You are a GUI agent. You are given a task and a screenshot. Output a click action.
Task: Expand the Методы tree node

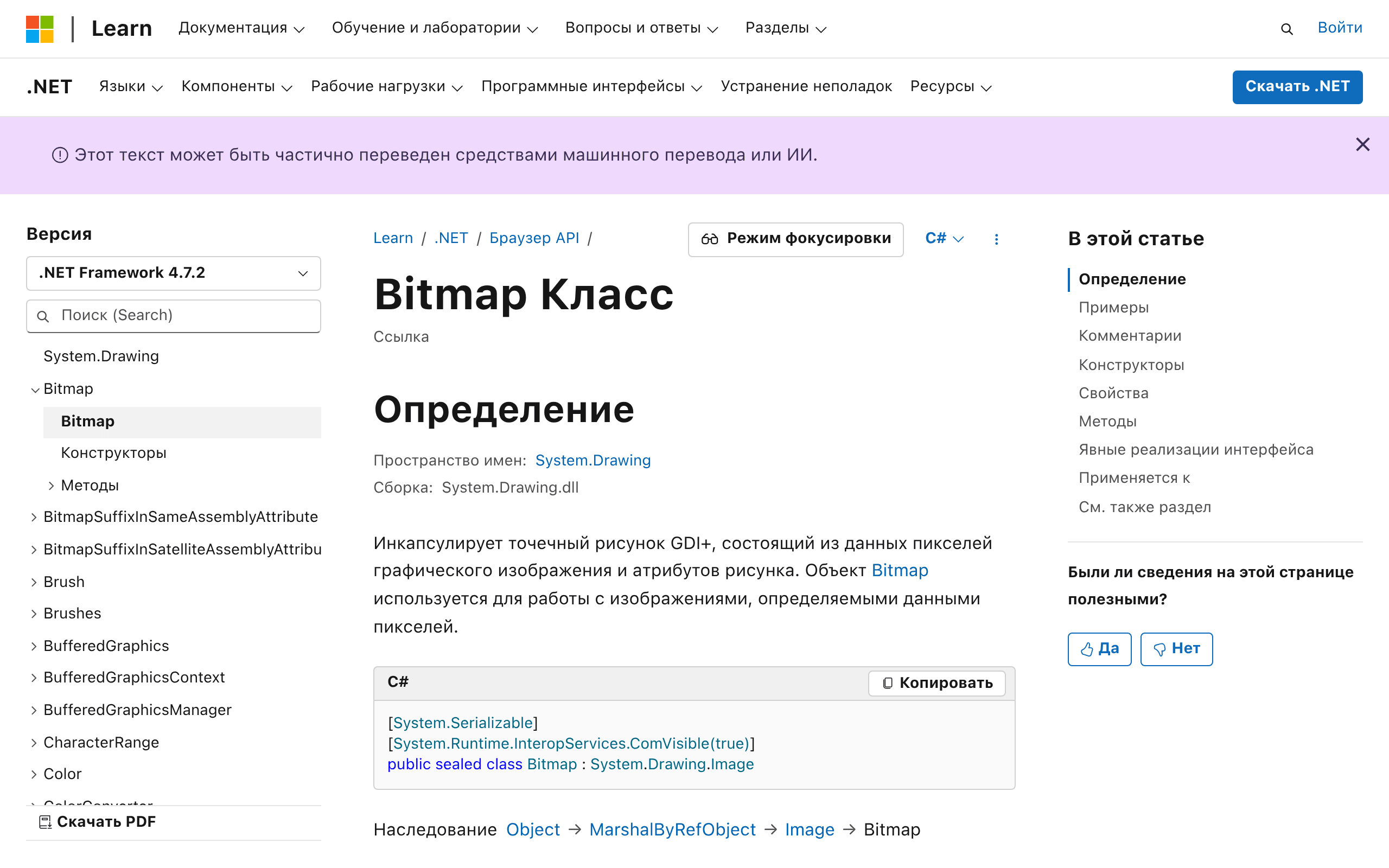click(51, 486)
